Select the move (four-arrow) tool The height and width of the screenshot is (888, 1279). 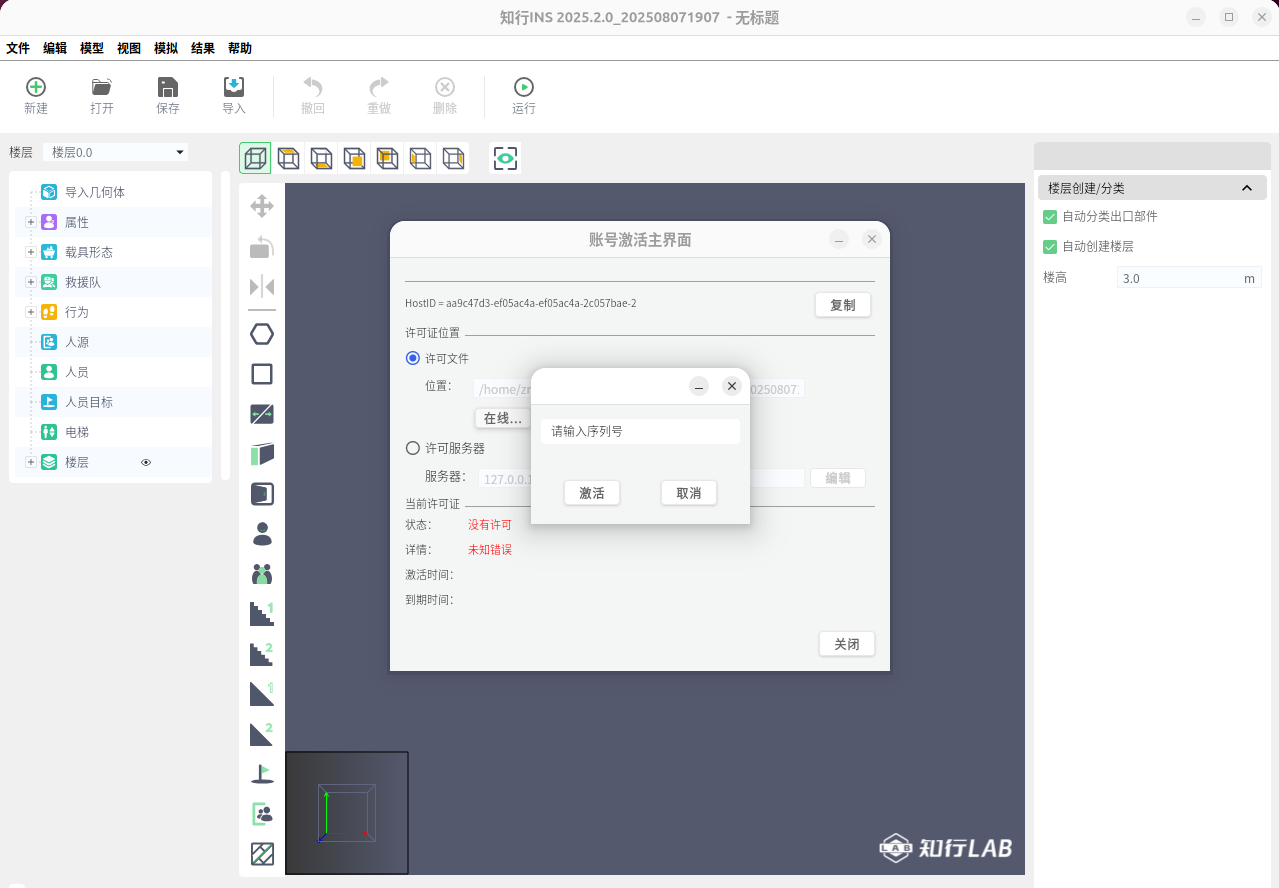262,206
